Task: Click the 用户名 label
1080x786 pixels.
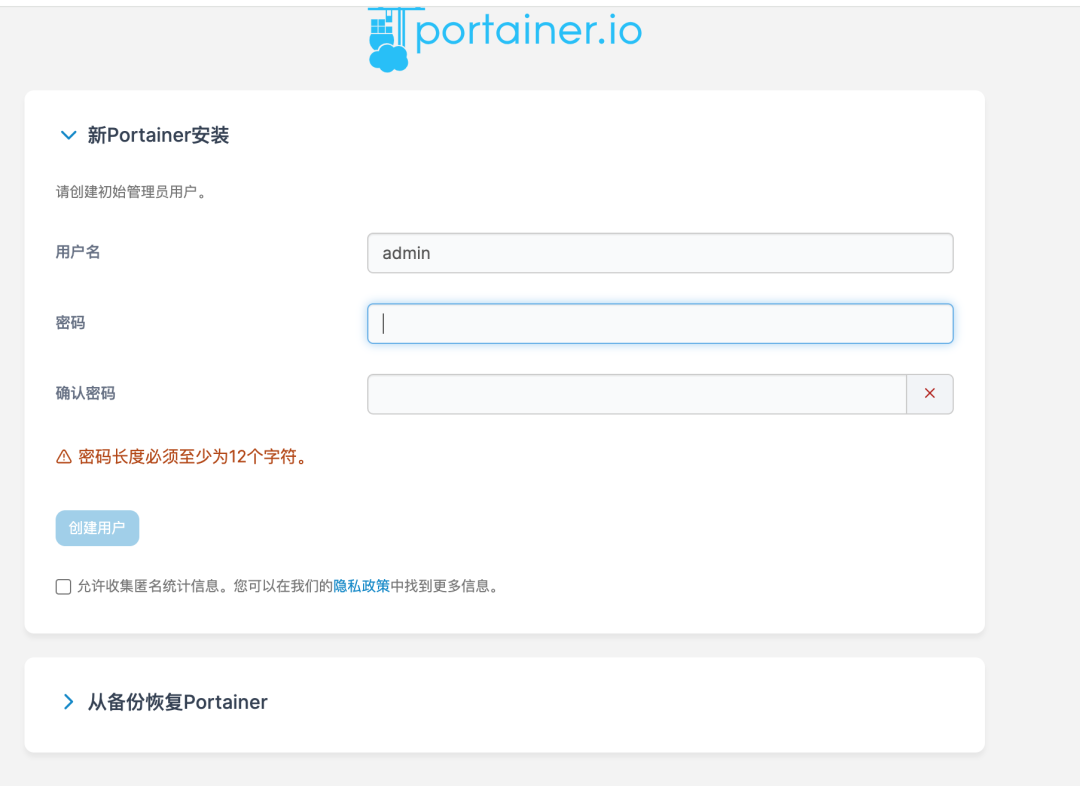Action: pyautogui.click(x=78, y=252)
